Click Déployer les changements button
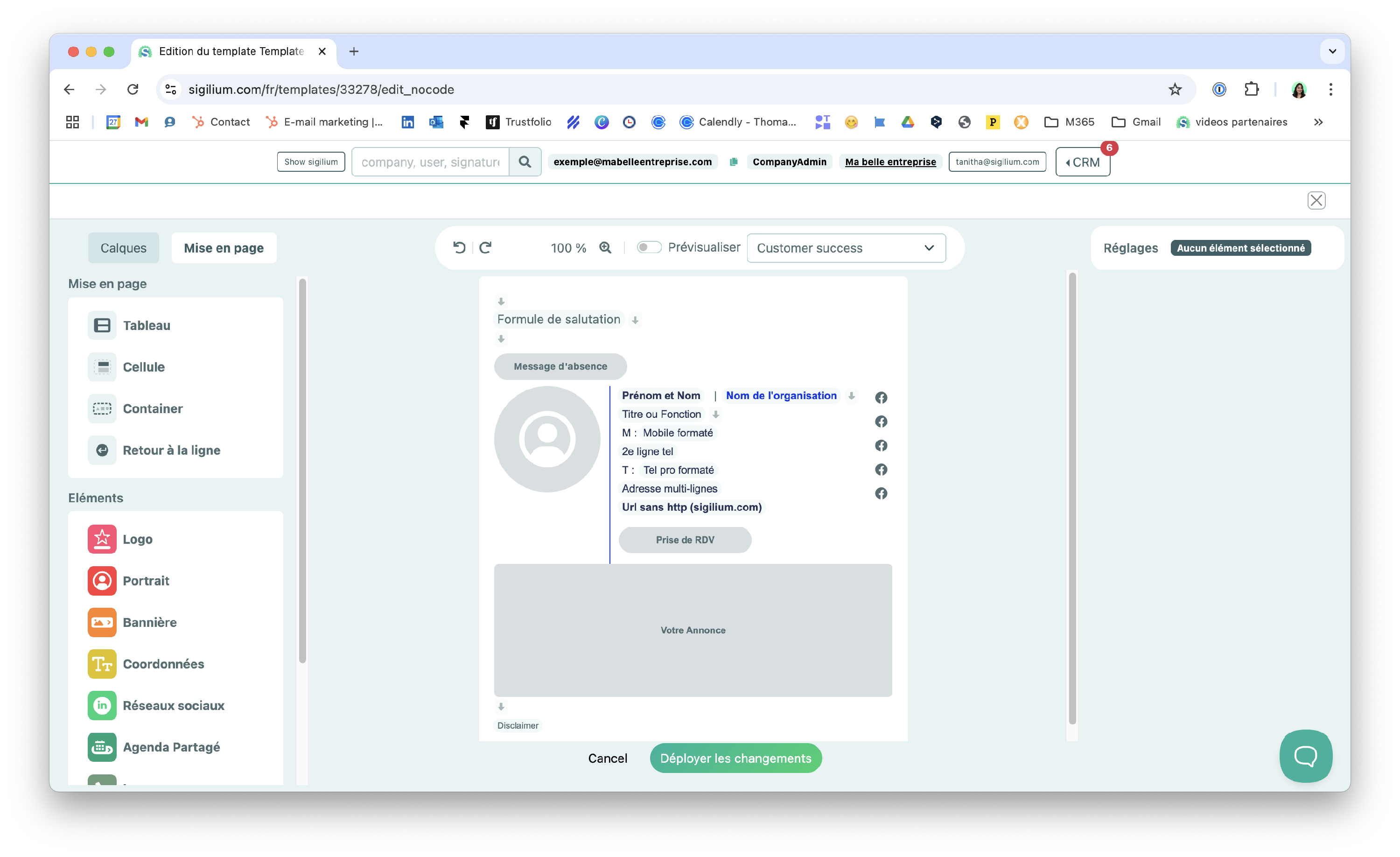 tap(735, 758)
